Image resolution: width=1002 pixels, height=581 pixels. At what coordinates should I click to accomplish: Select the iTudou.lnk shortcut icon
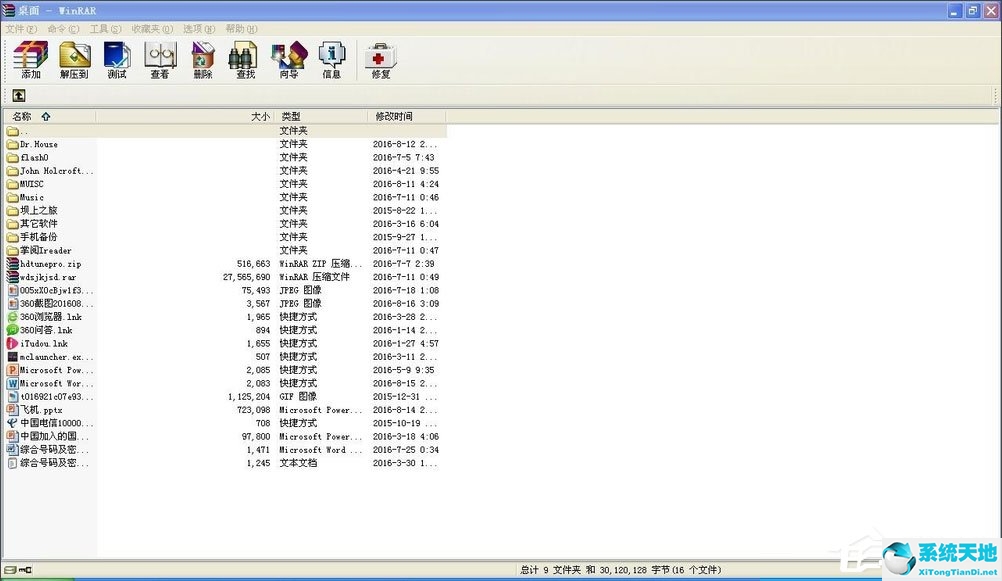point(12,343)
